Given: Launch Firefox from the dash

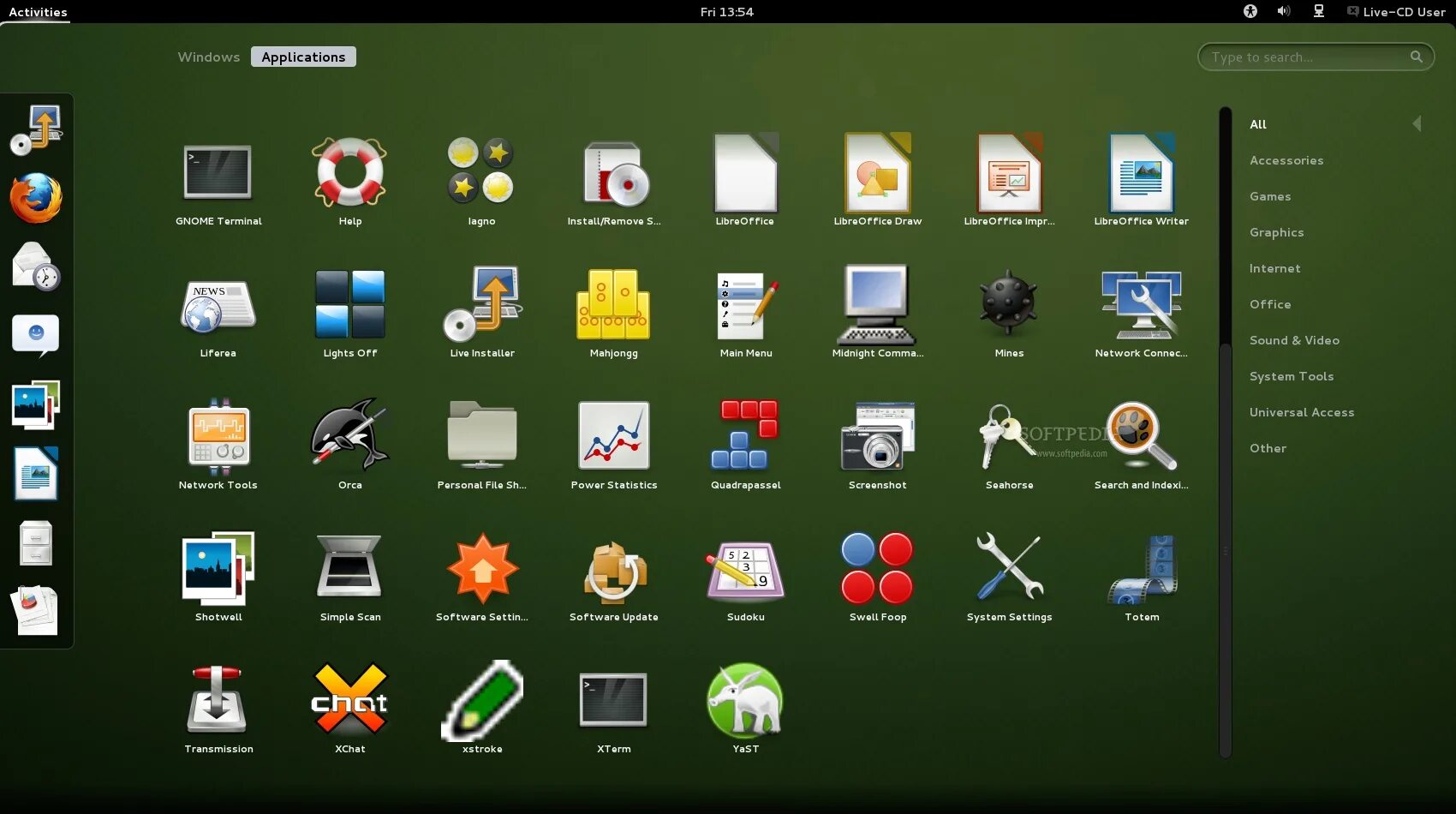Looking at the screenshot, I should pos(36,198).
